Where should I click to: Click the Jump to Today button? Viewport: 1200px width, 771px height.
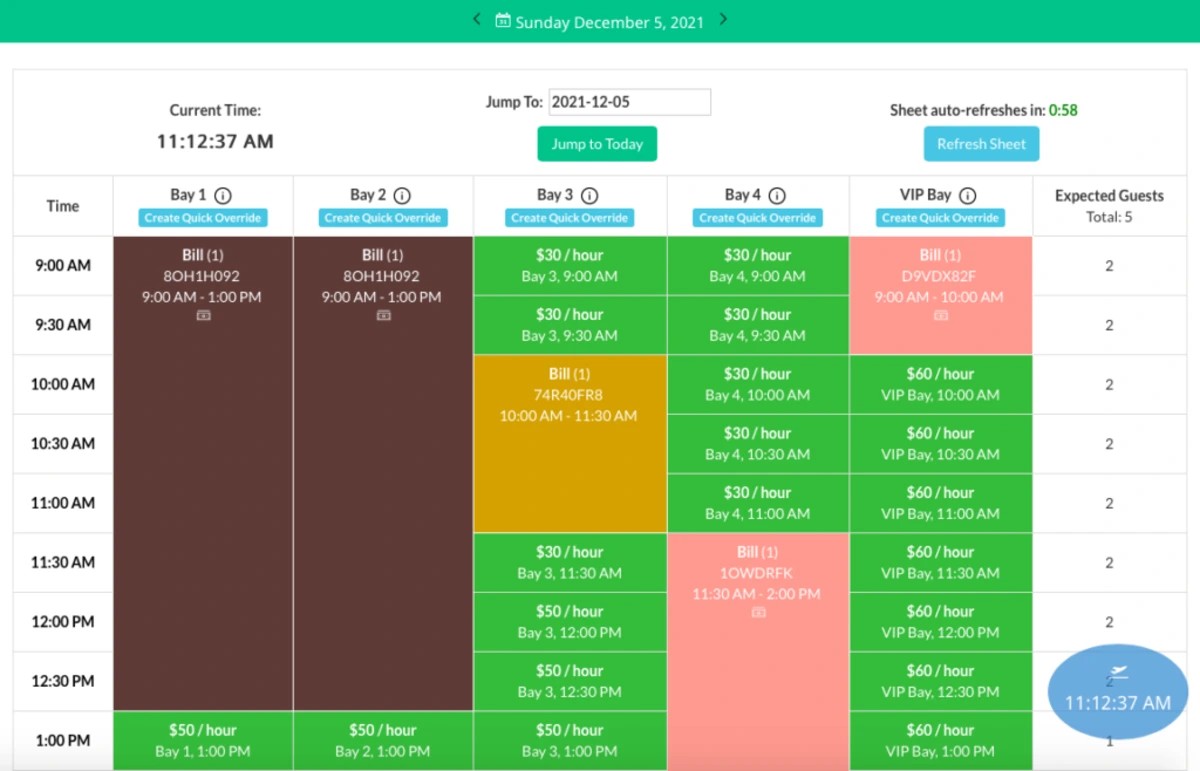[597, 143]
